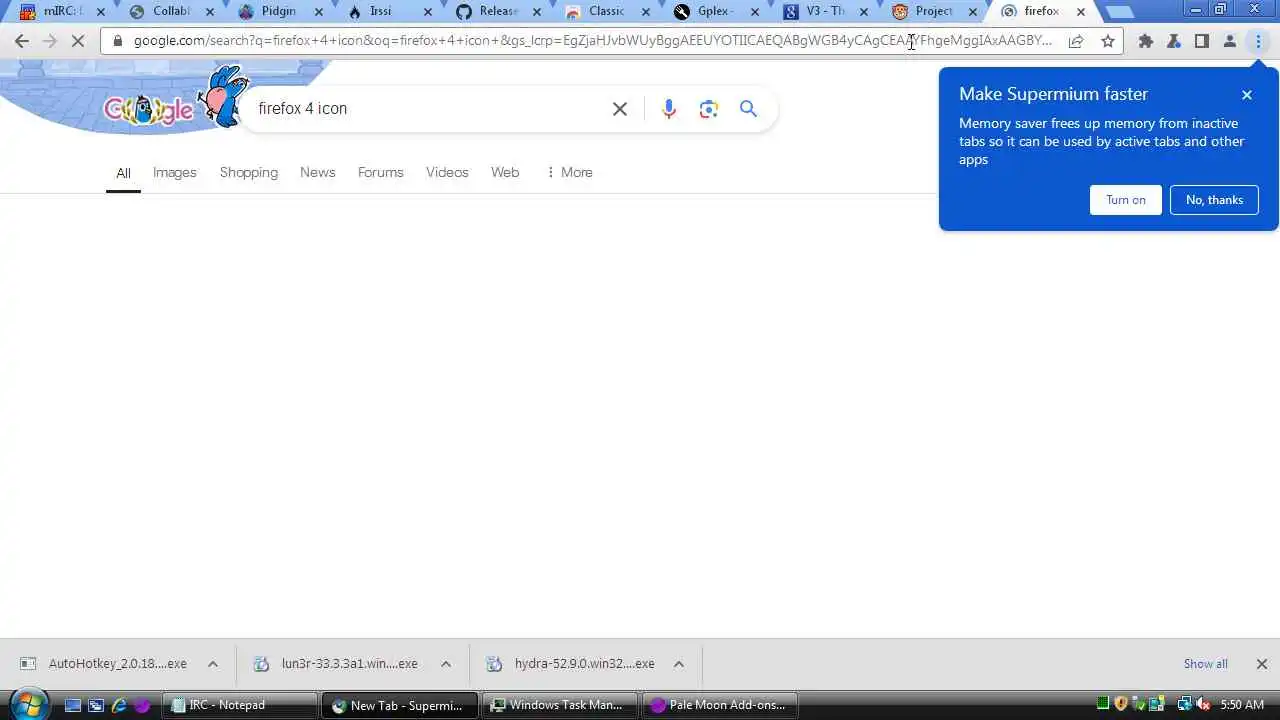Open Windows Task Manager taskbar window
Screen dimensions: 1280x720
[559, 705]
